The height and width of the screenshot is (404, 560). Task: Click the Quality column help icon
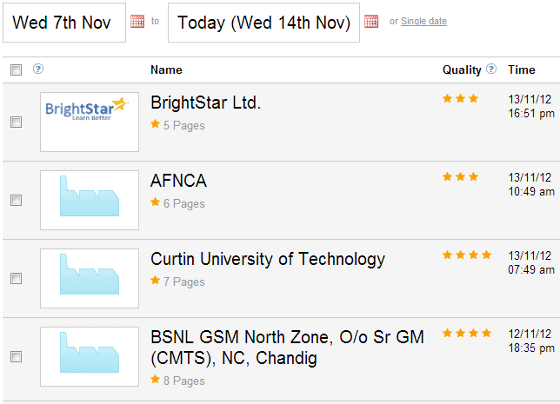(x=491, y=69)
